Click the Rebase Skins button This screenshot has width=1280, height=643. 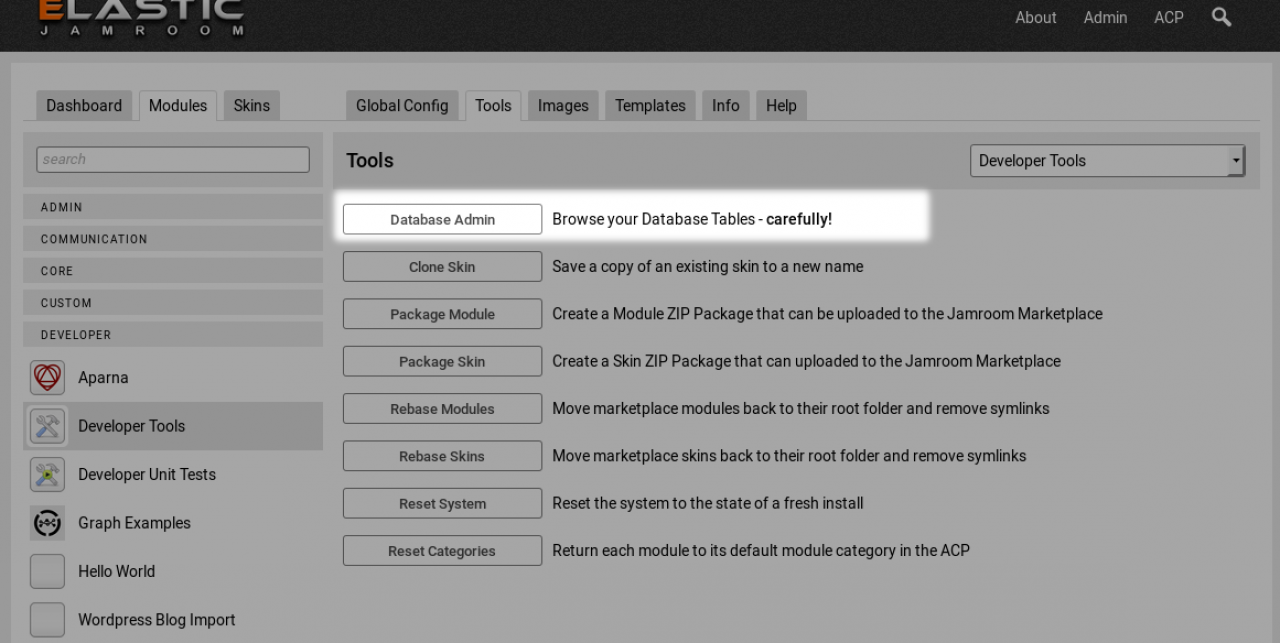(442, 456)
